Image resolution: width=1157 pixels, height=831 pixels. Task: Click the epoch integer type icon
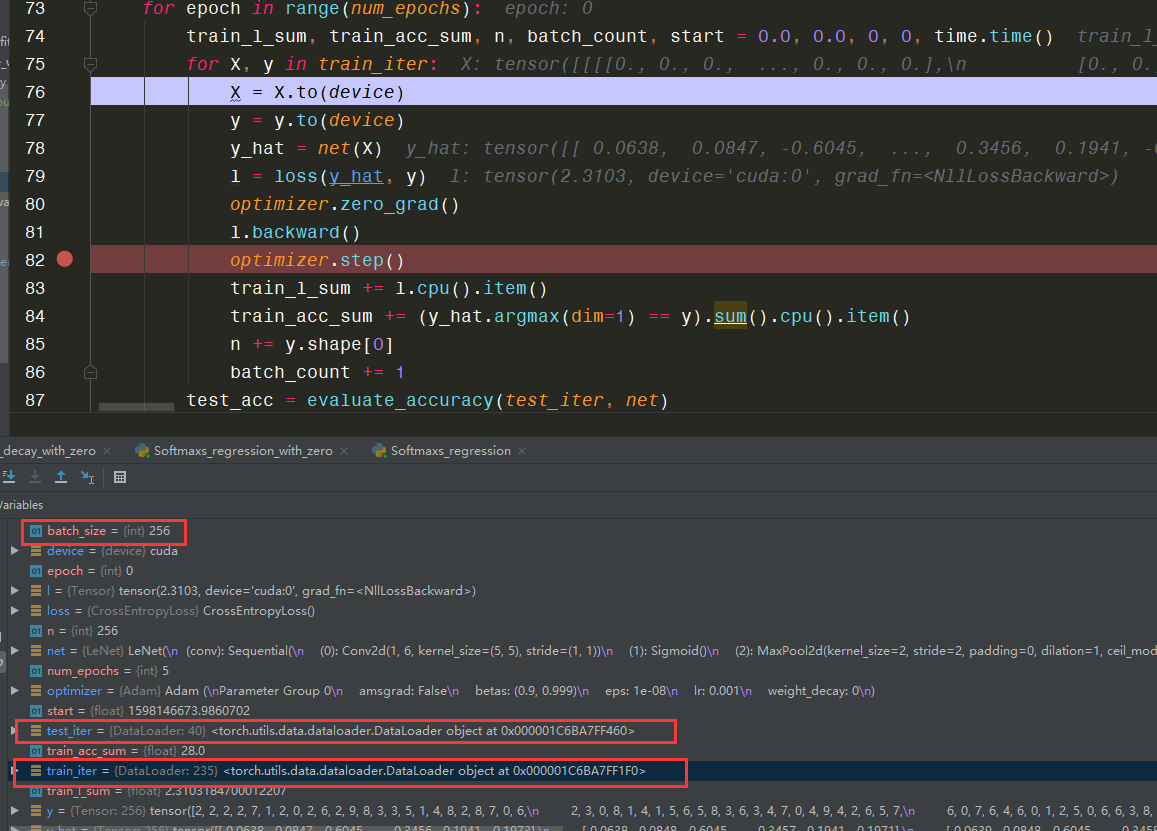click(35, 570)
